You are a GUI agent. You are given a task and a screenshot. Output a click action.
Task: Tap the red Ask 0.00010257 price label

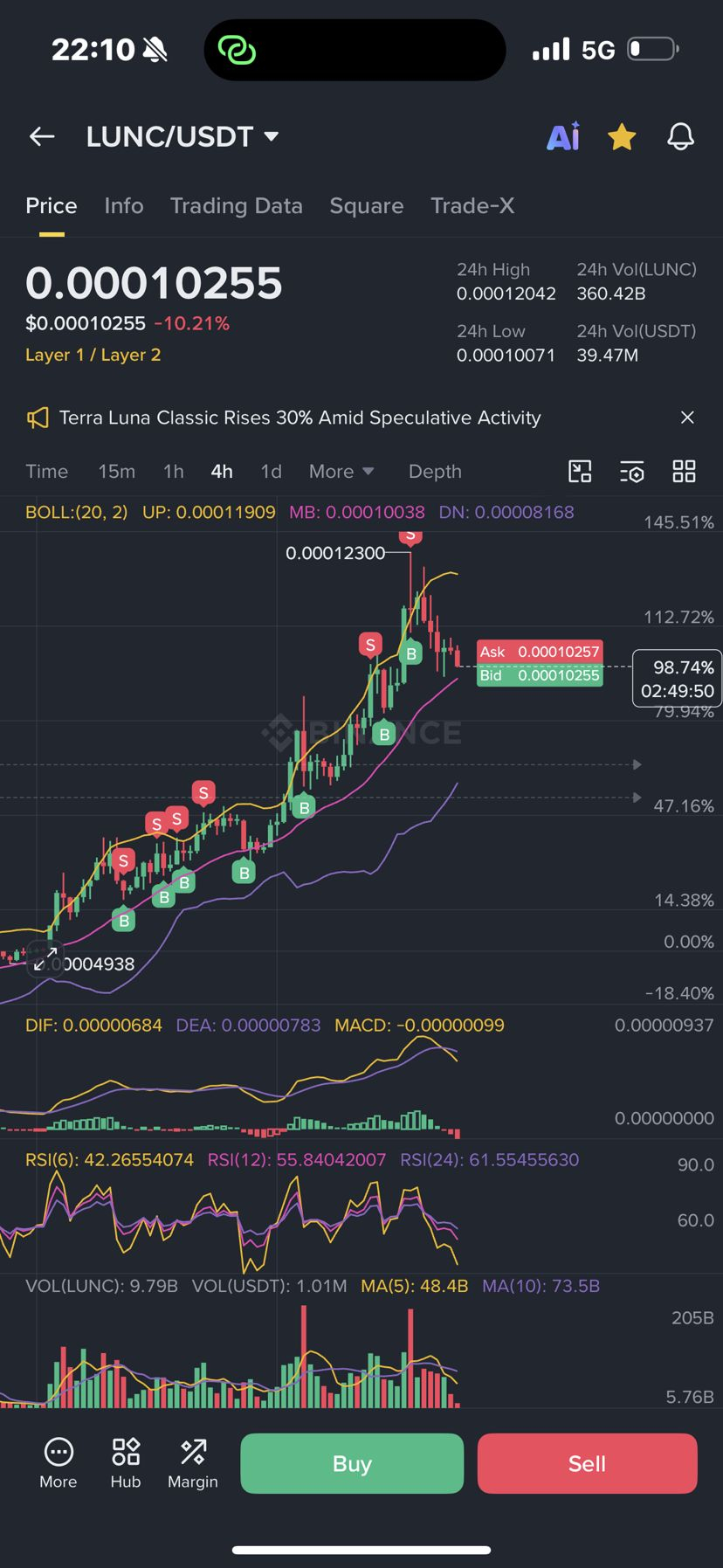540,652
